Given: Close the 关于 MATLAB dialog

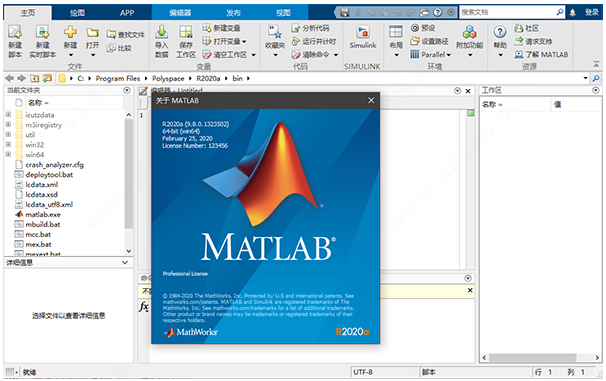Looking at the screenshot, I should 371,100.
